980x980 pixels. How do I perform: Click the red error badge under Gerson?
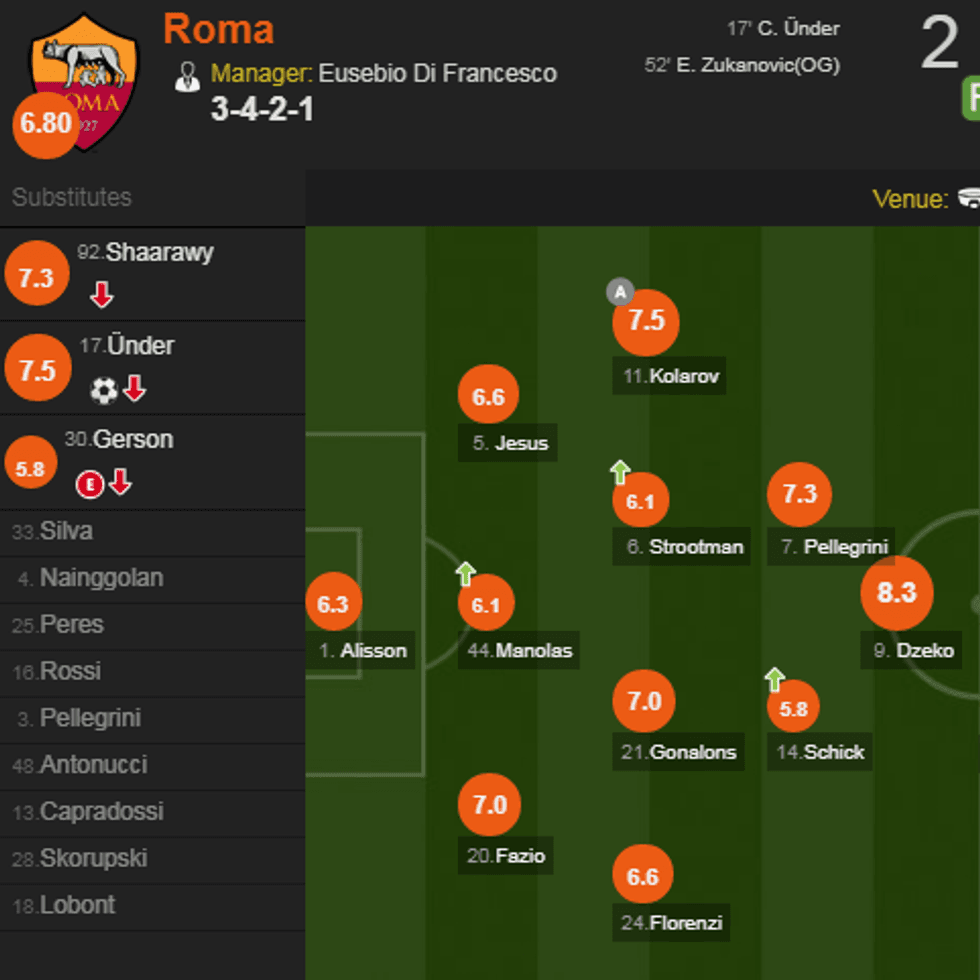(x=90, y=485)
